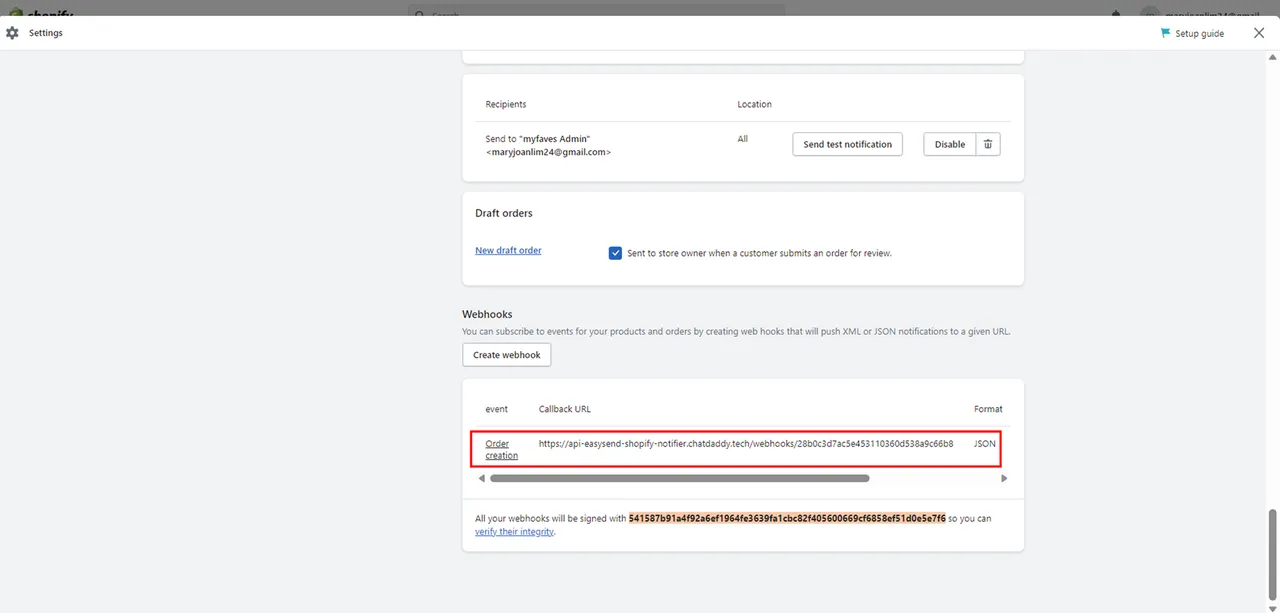Open the New draft order link
Image resolution: width=1280 pixels, height=613 pixels.
click(508, 250)
